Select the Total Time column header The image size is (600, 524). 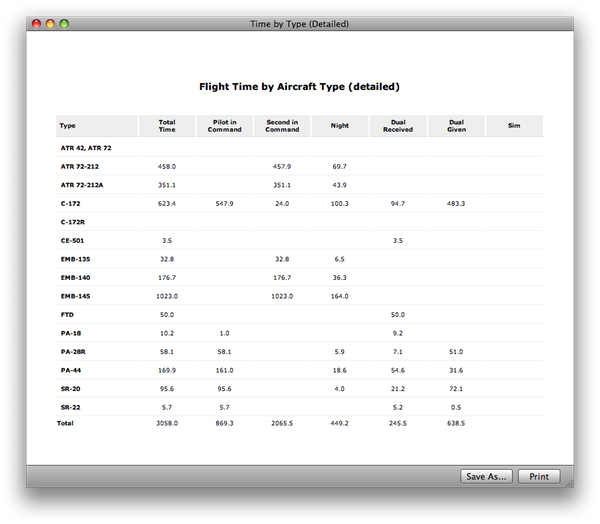tap(167, 126)
